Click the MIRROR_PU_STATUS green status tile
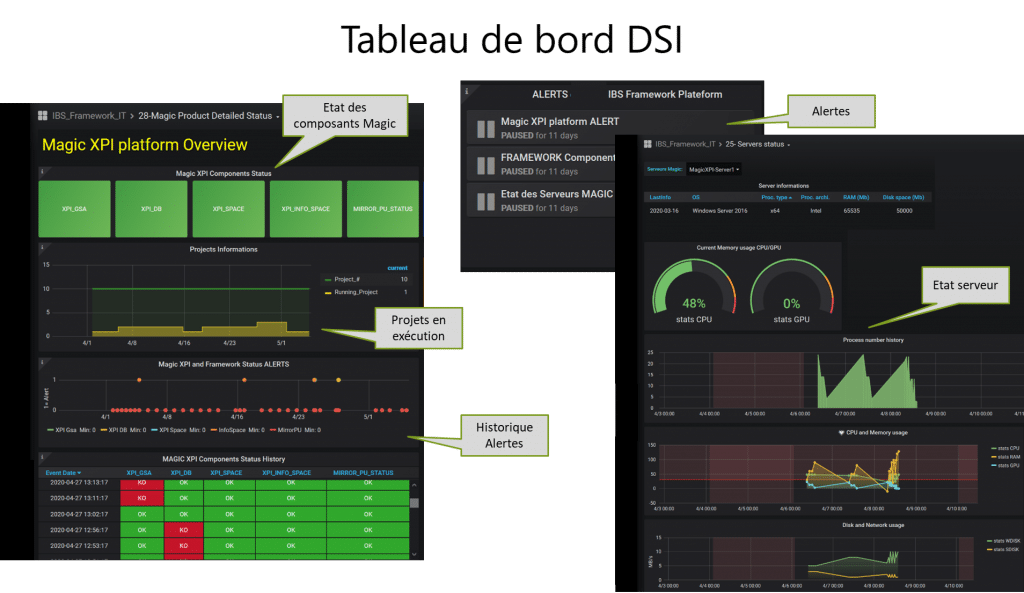This screenshot has width=1024, height=593. click(x=383, y=209)
